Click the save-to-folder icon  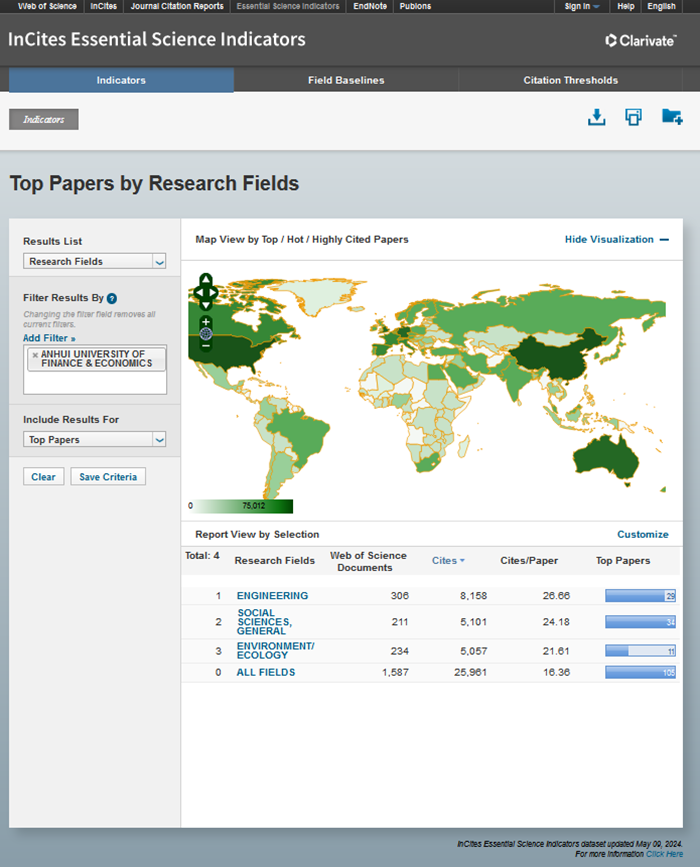[672, 117]
